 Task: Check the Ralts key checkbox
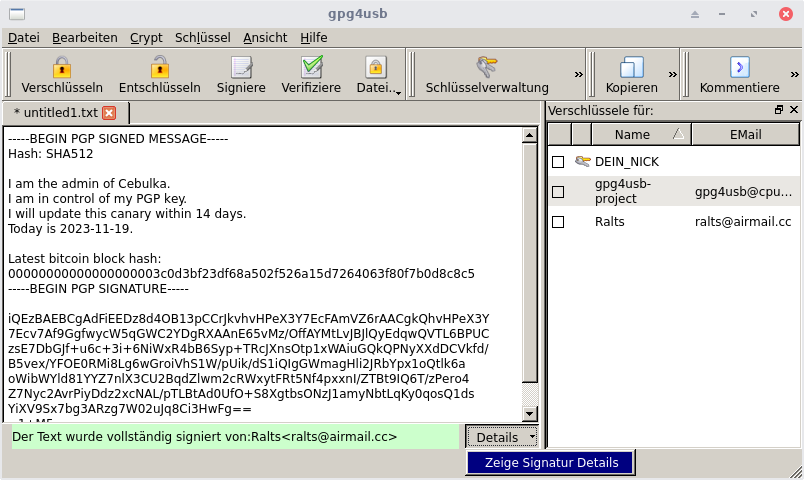point(558,222)
